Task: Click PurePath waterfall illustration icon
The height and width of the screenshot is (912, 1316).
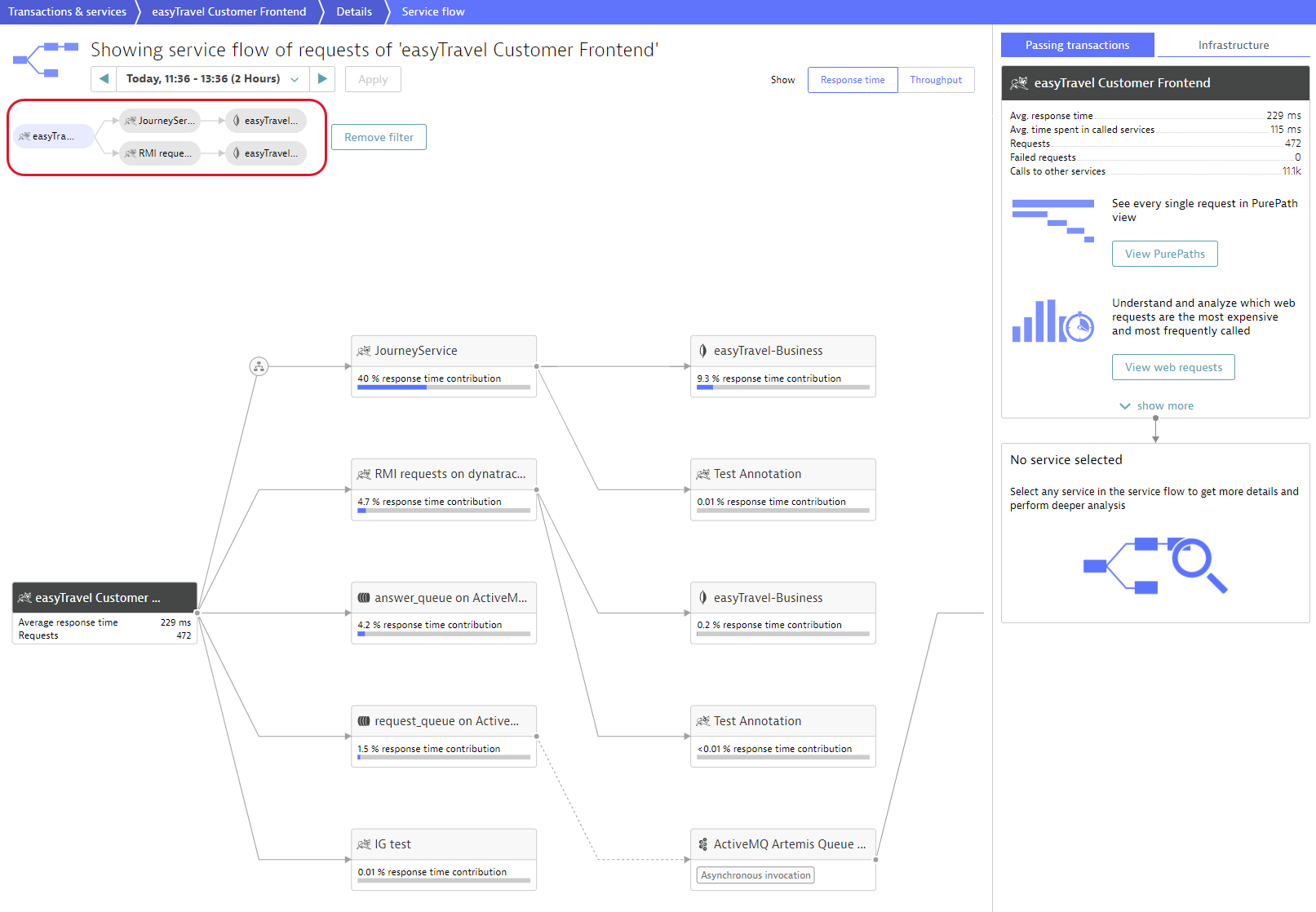Action: click(1053, 220)
